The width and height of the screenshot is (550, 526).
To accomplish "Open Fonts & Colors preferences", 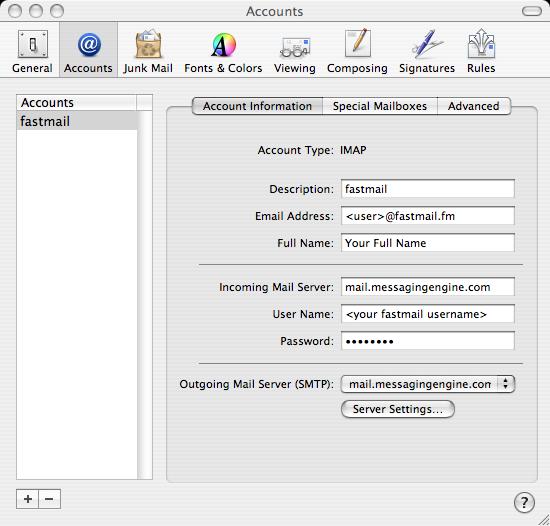I will click(223, 51).
